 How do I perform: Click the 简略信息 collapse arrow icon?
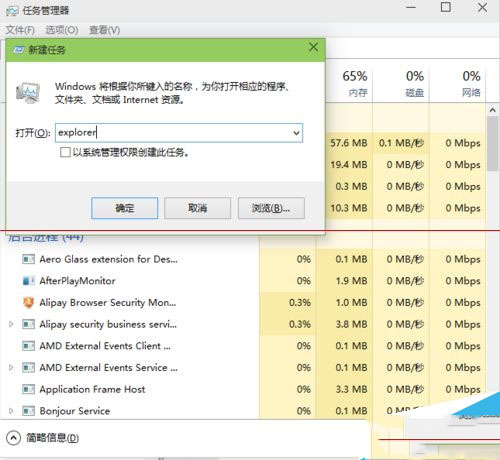coord(13,438)
